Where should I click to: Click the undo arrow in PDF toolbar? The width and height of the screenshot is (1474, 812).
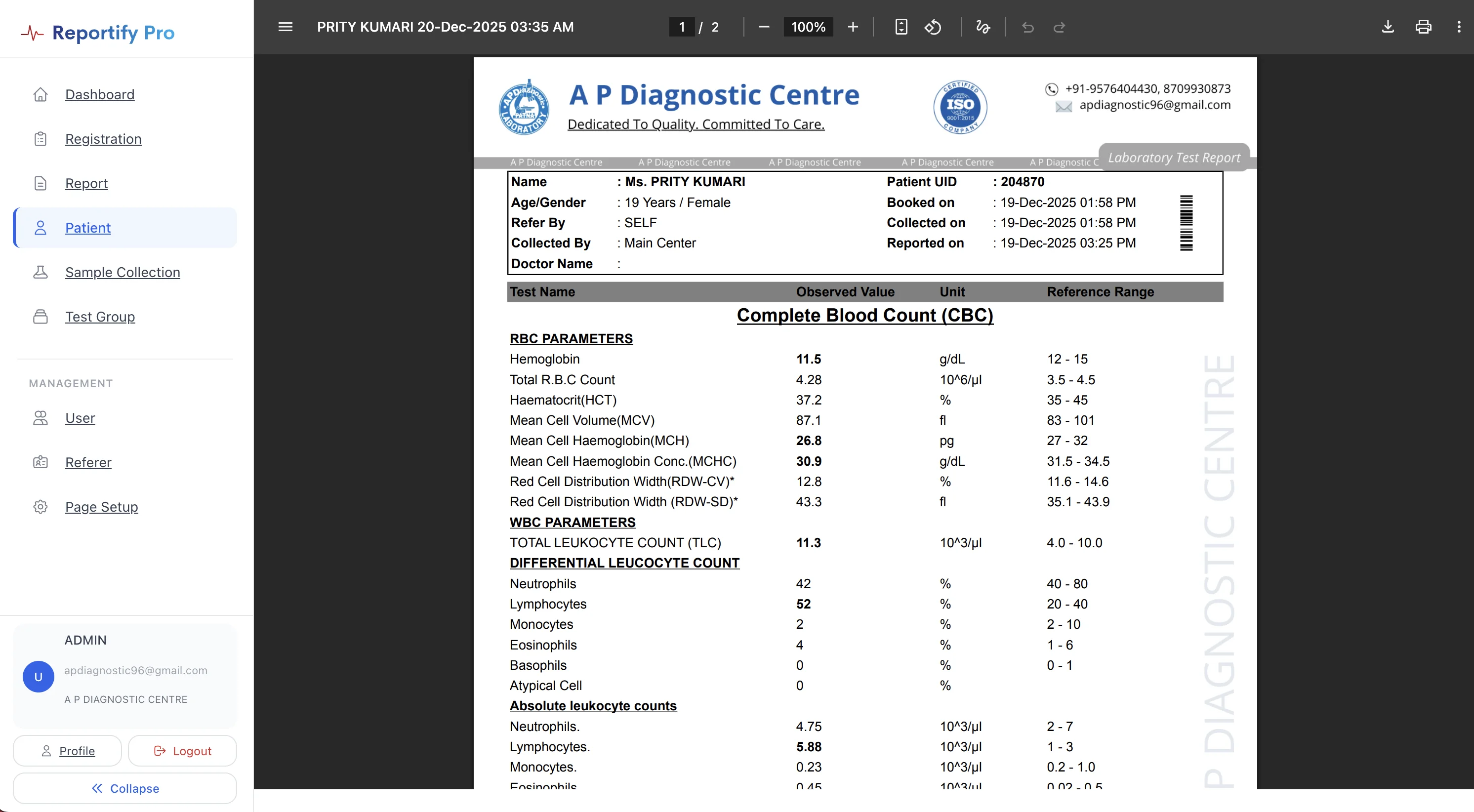point(1027,27)
